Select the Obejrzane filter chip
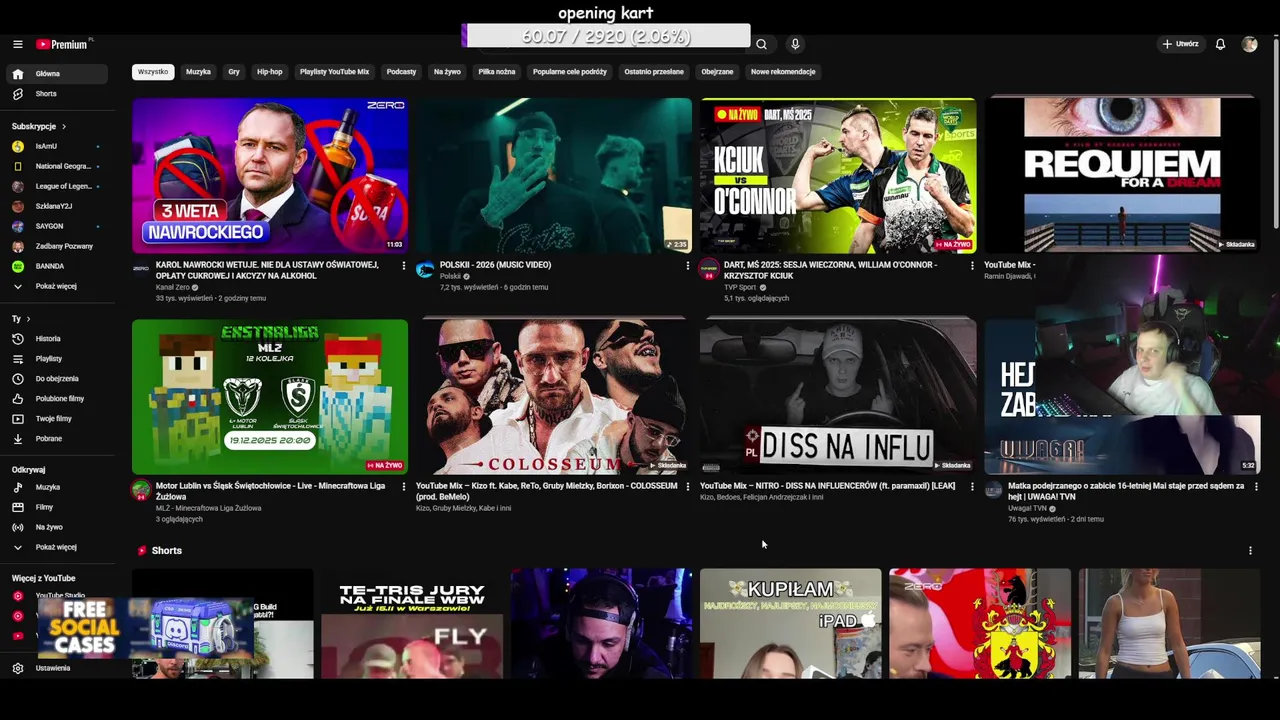This screenshot has width=1280, height=720. click(717, 72)
